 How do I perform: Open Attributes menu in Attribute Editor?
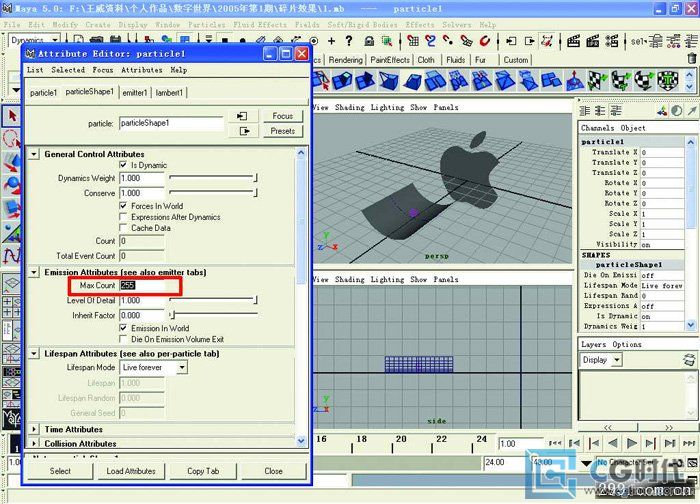click(142, 70)
